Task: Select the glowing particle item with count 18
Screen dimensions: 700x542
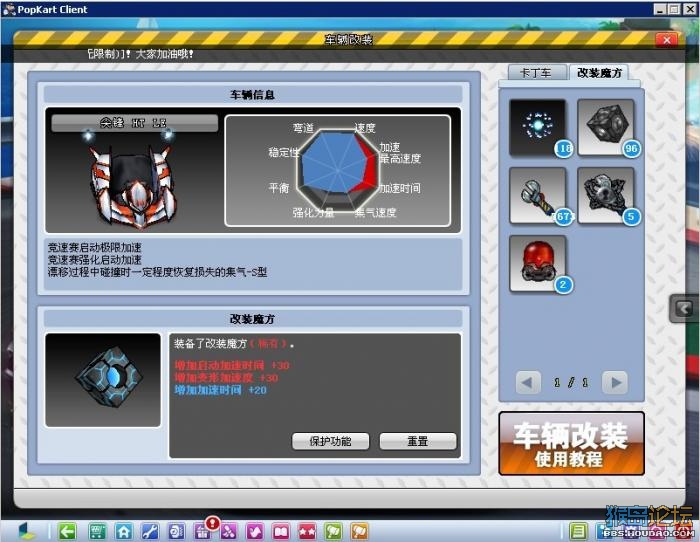Action: [538, 127]
